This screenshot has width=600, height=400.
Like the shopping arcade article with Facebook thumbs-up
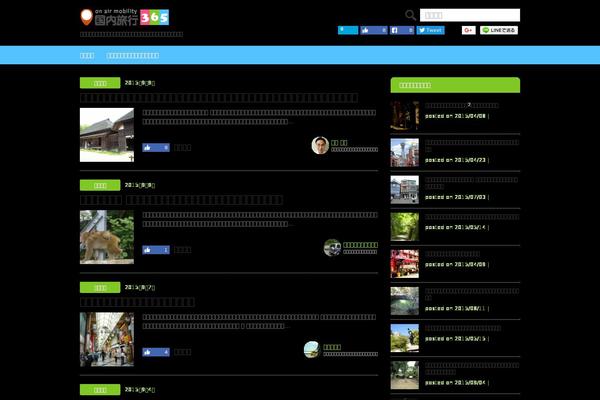pyautogui.click(x=156, y=352)
